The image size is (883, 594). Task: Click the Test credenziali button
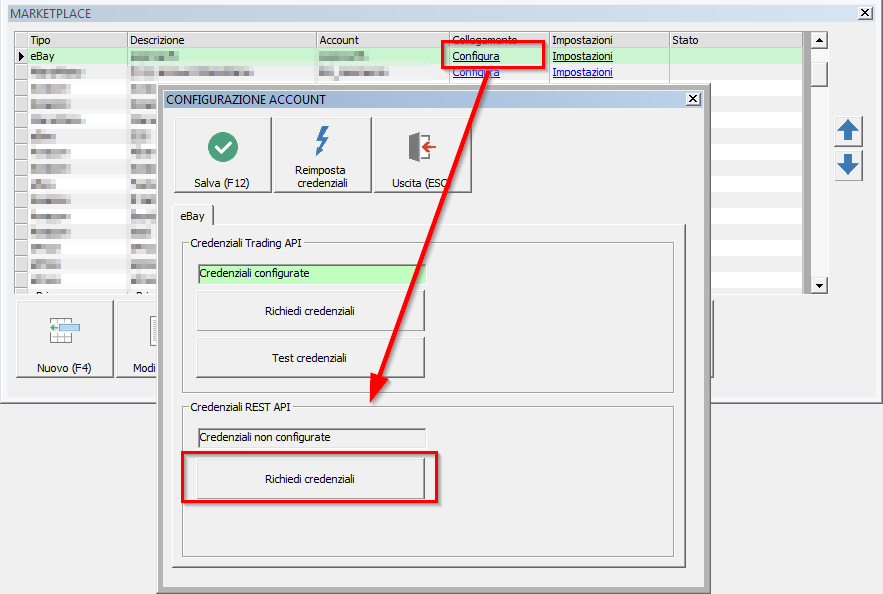coord(310,358)
